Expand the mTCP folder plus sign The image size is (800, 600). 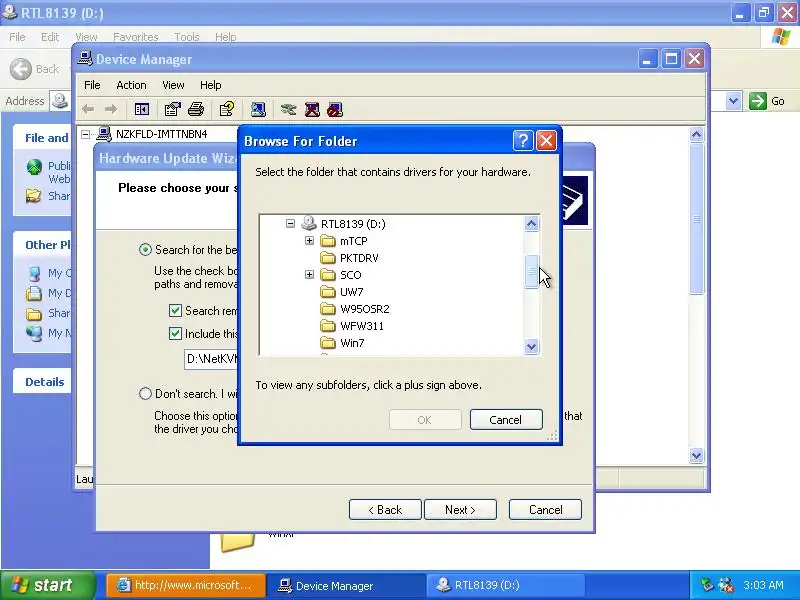click(x=309, y=240)
